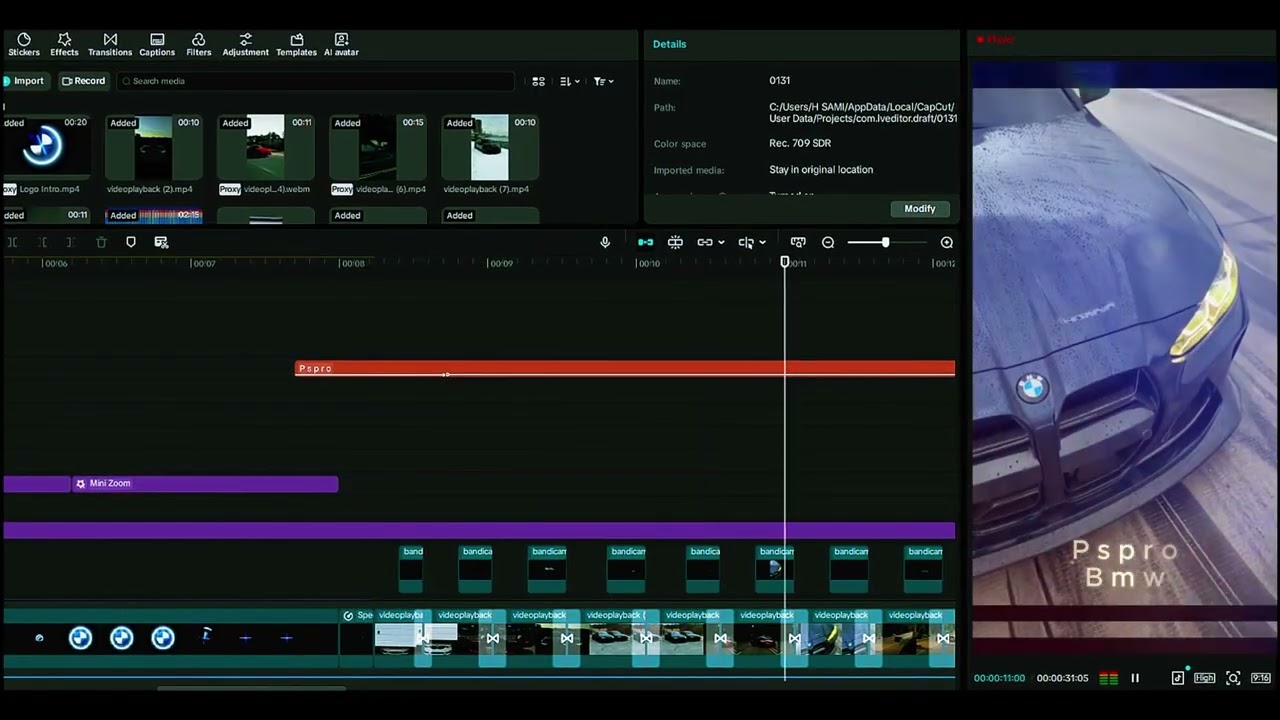Adjust the timeline zoom slider handle
The image size is (1280, 720).
885,242
